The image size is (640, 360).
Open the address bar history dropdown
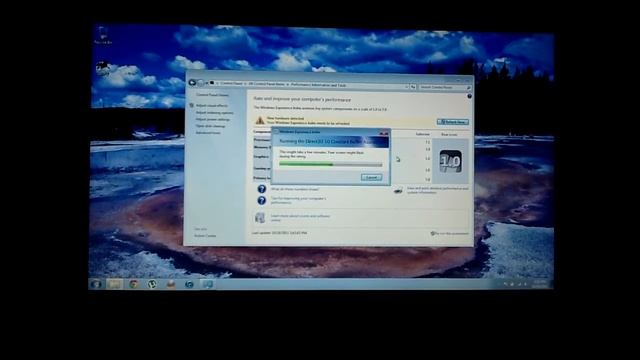[x=407, y=87]
